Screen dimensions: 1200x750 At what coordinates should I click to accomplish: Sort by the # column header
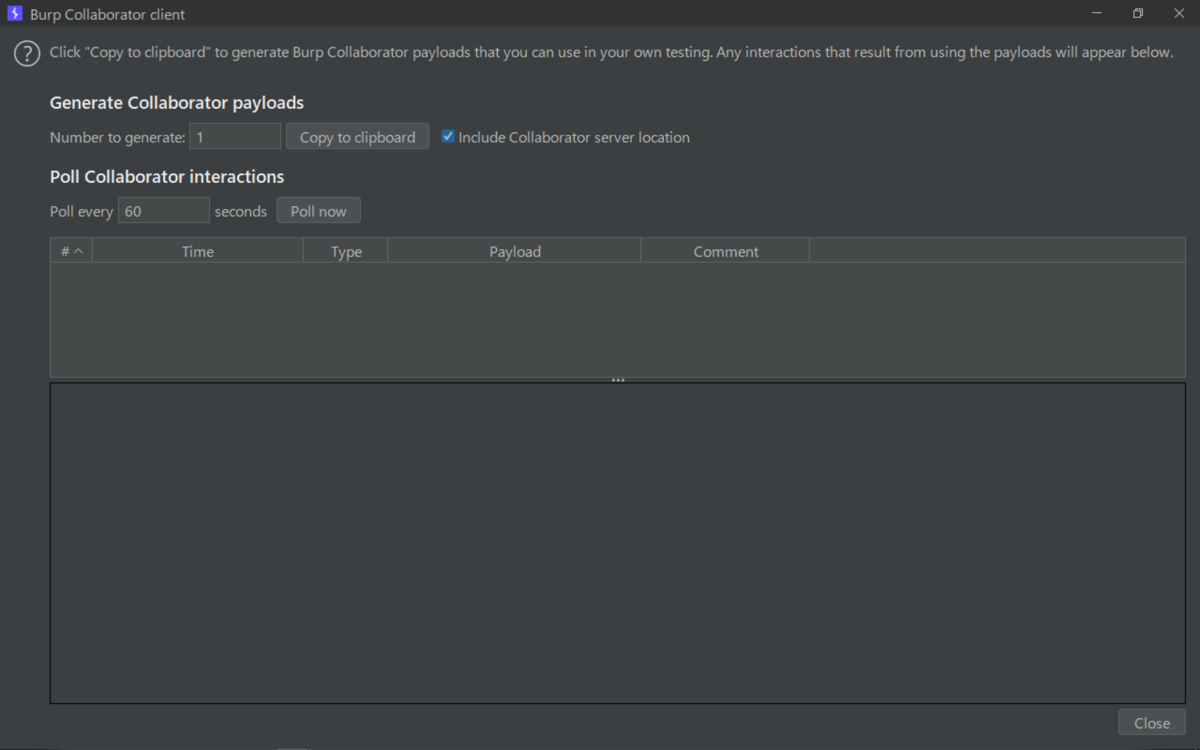click(x=71, y=251)
